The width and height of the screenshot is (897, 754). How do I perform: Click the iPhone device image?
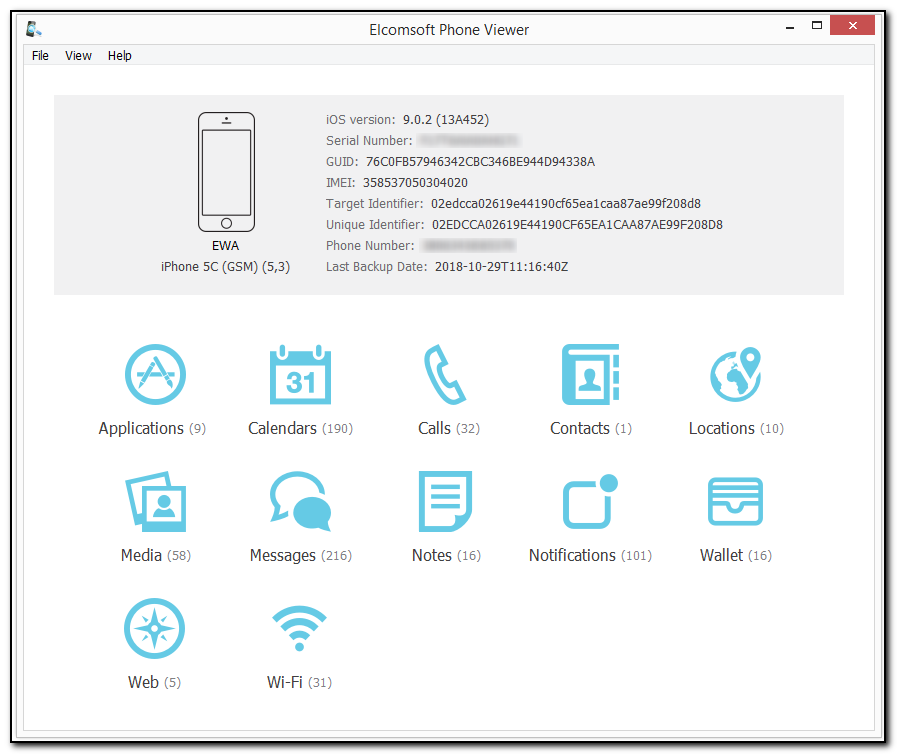tap(226, 172)
